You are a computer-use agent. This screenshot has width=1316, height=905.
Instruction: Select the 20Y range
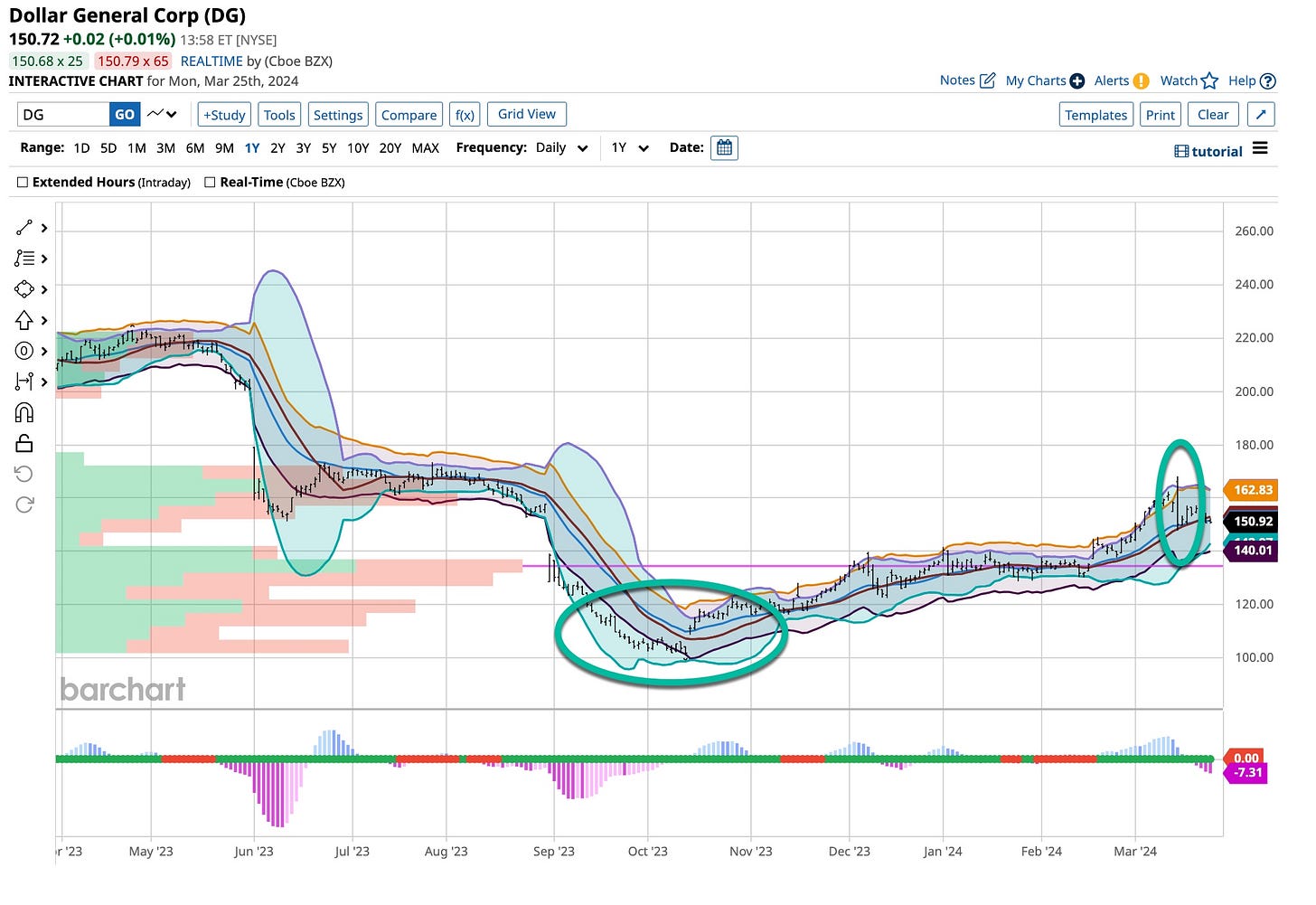coord(390,147)
